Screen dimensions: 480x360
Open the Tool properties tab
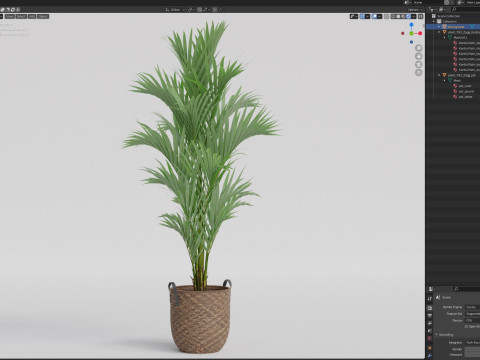tap(430, 299)
